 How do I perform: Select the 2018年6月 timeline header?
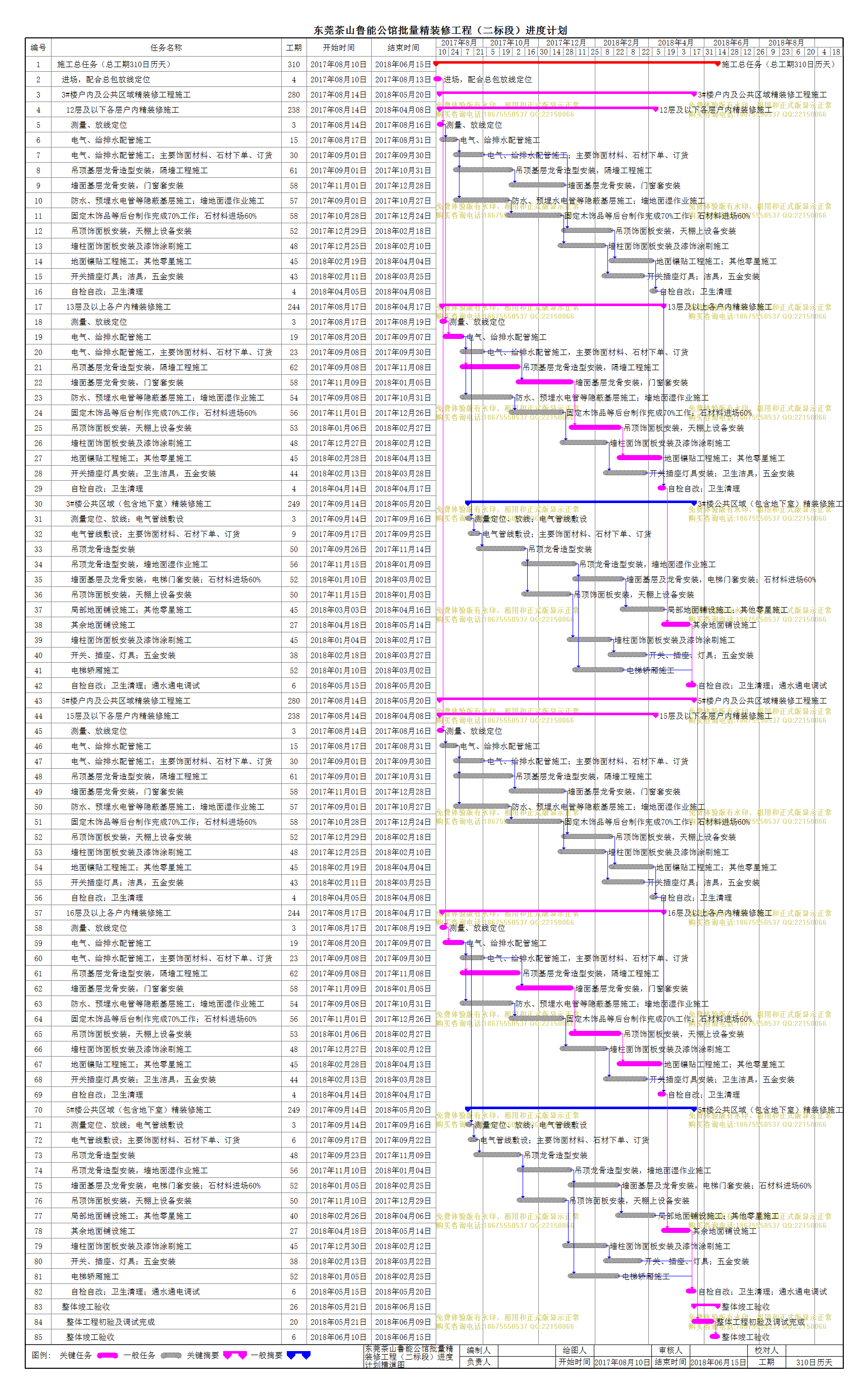point(731,42)
